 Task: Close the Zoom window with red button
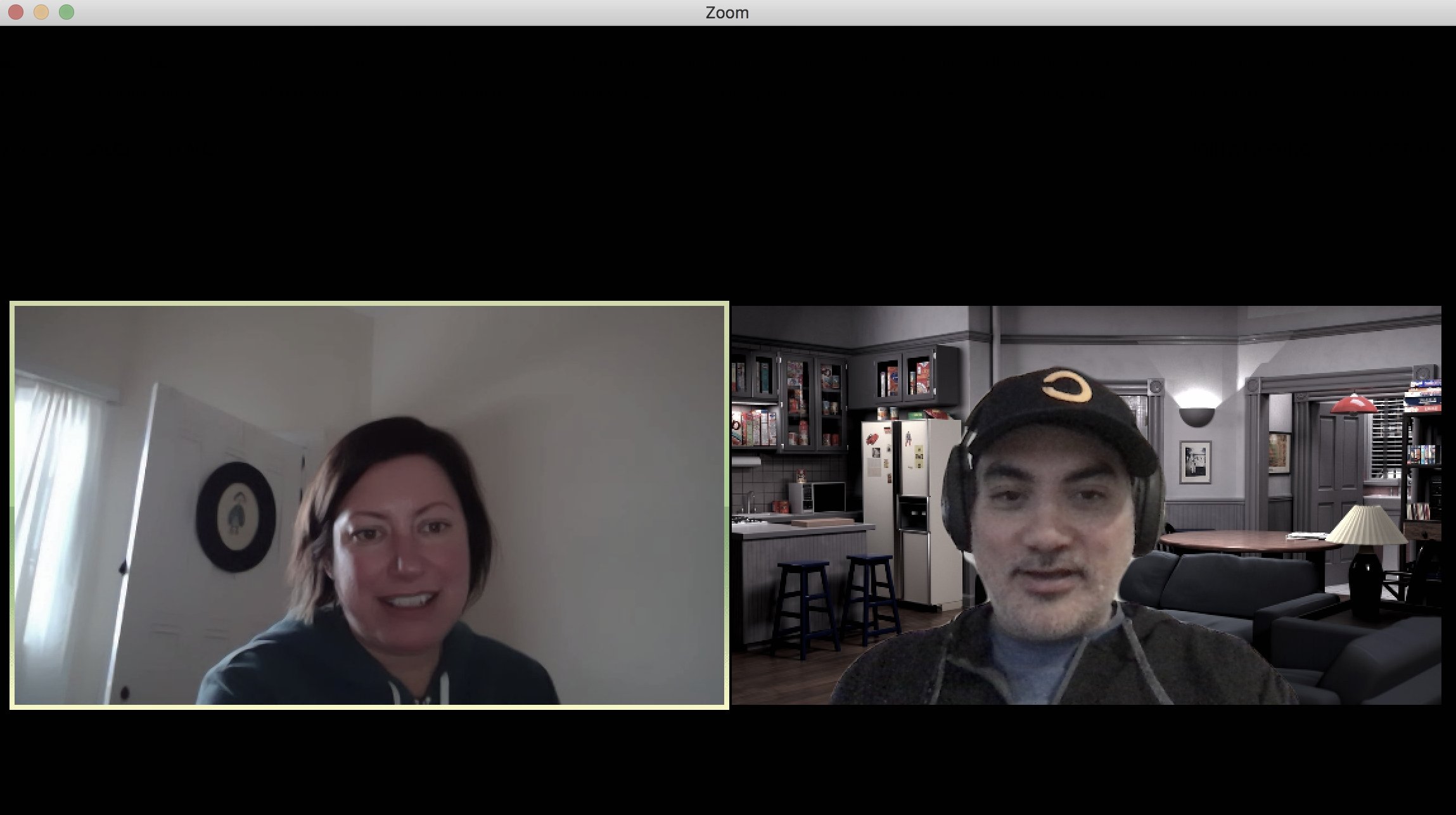coord(16,12)
